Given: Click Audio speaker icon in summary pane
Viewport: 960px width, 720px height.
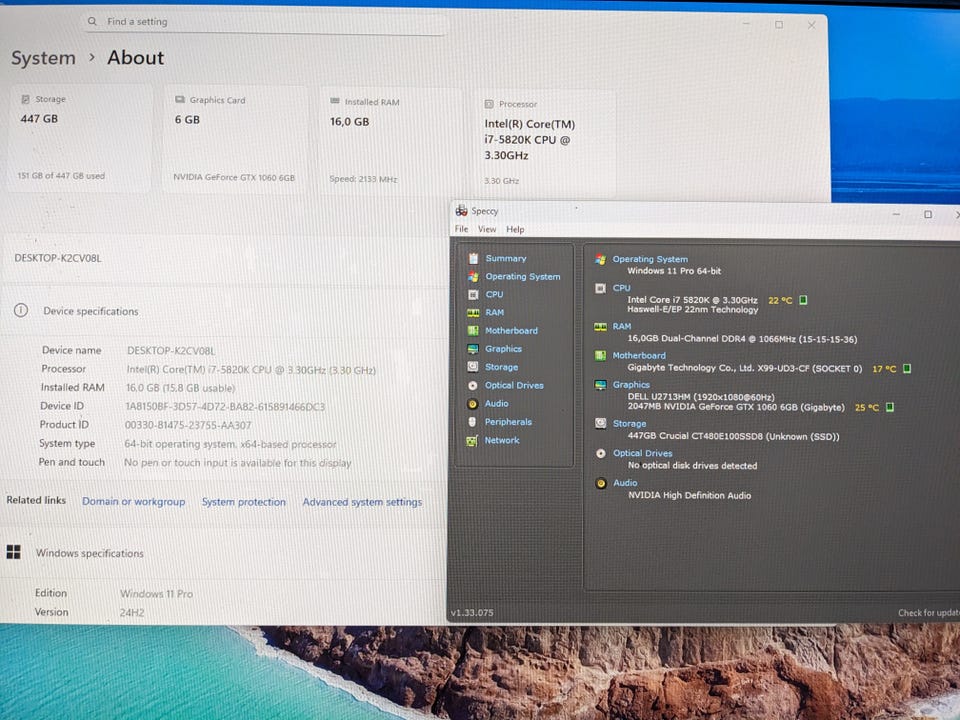Looking at the screenshot, I should click(x=601, y=483).
